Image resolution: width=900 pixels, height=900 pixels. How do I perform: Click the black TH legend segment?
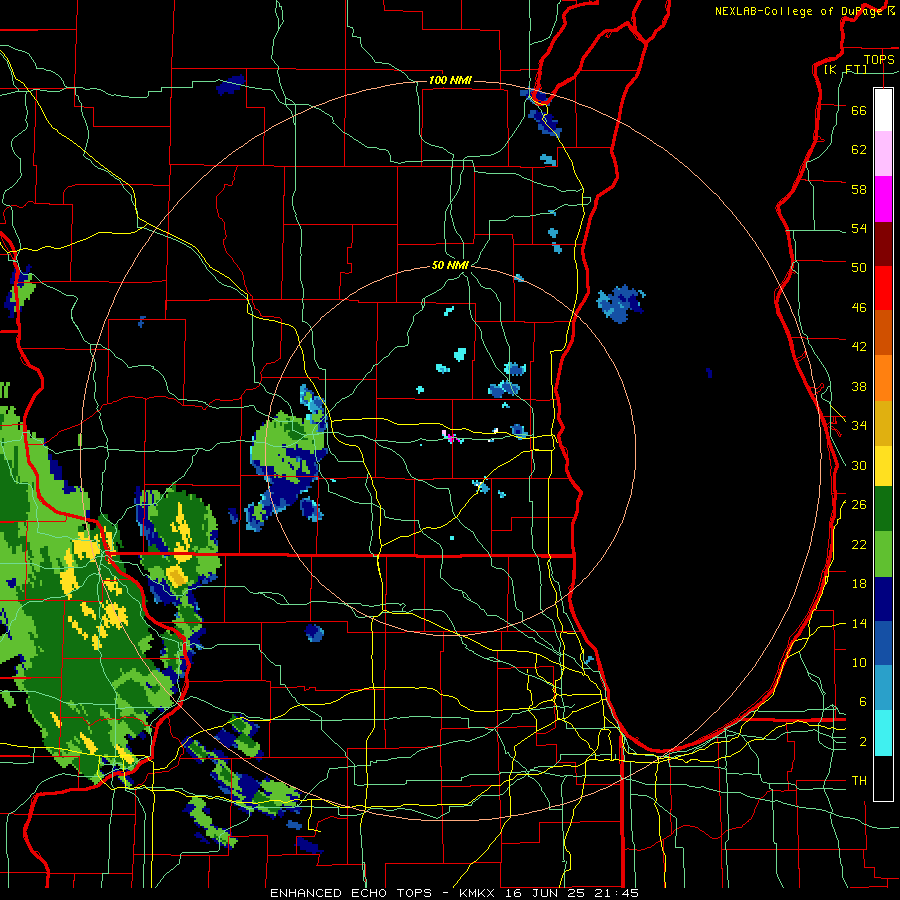[x=883, y=778]
